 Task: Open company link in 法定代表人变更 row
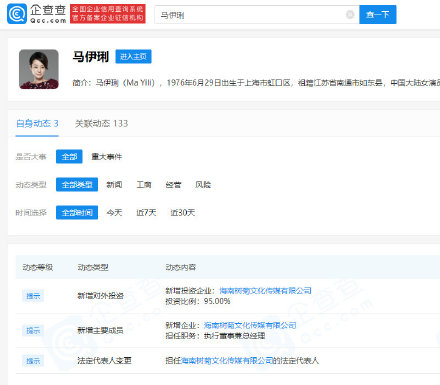click(x=227, y=361)
